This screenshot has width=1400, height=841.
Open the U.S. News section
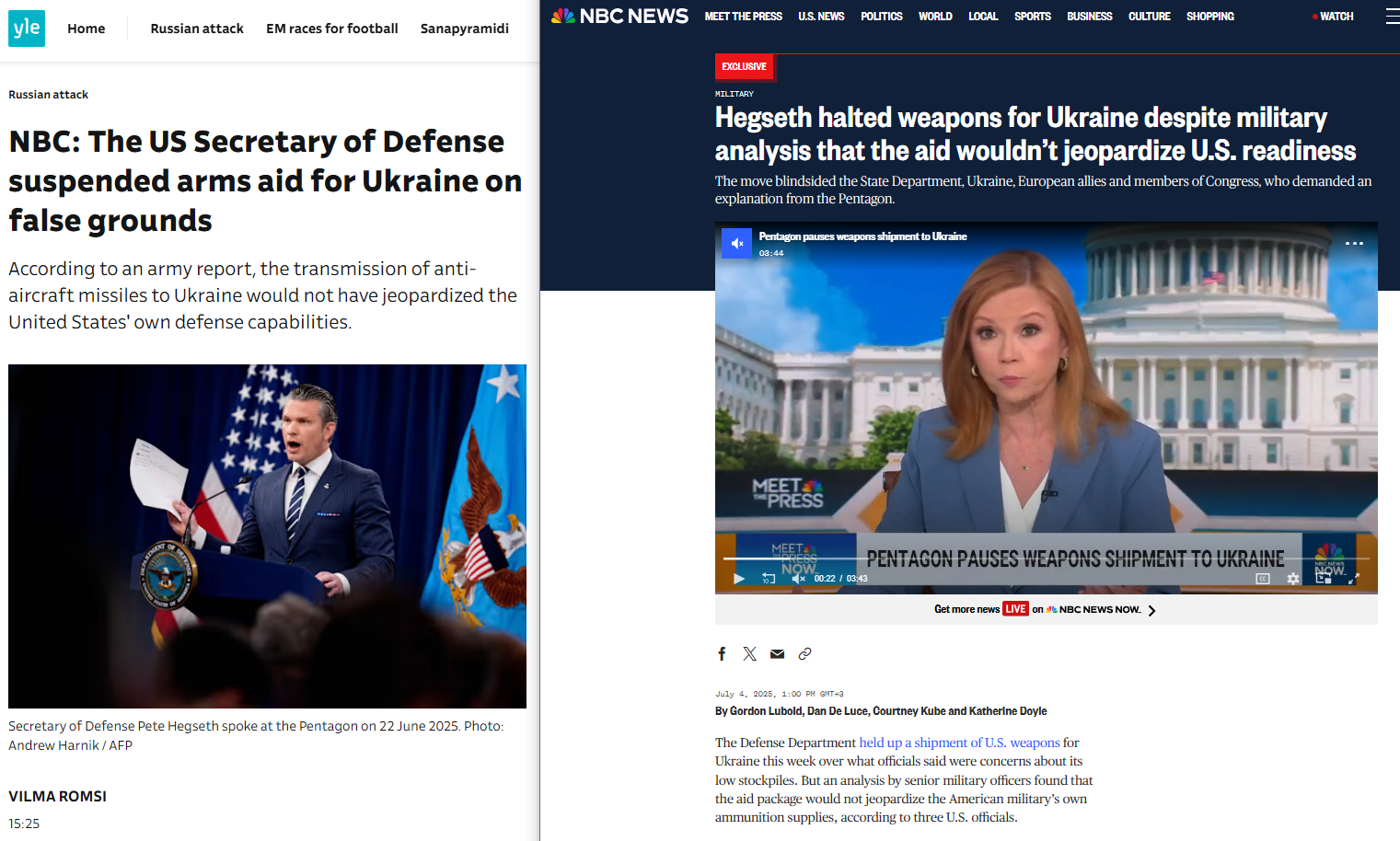(821, 17)
